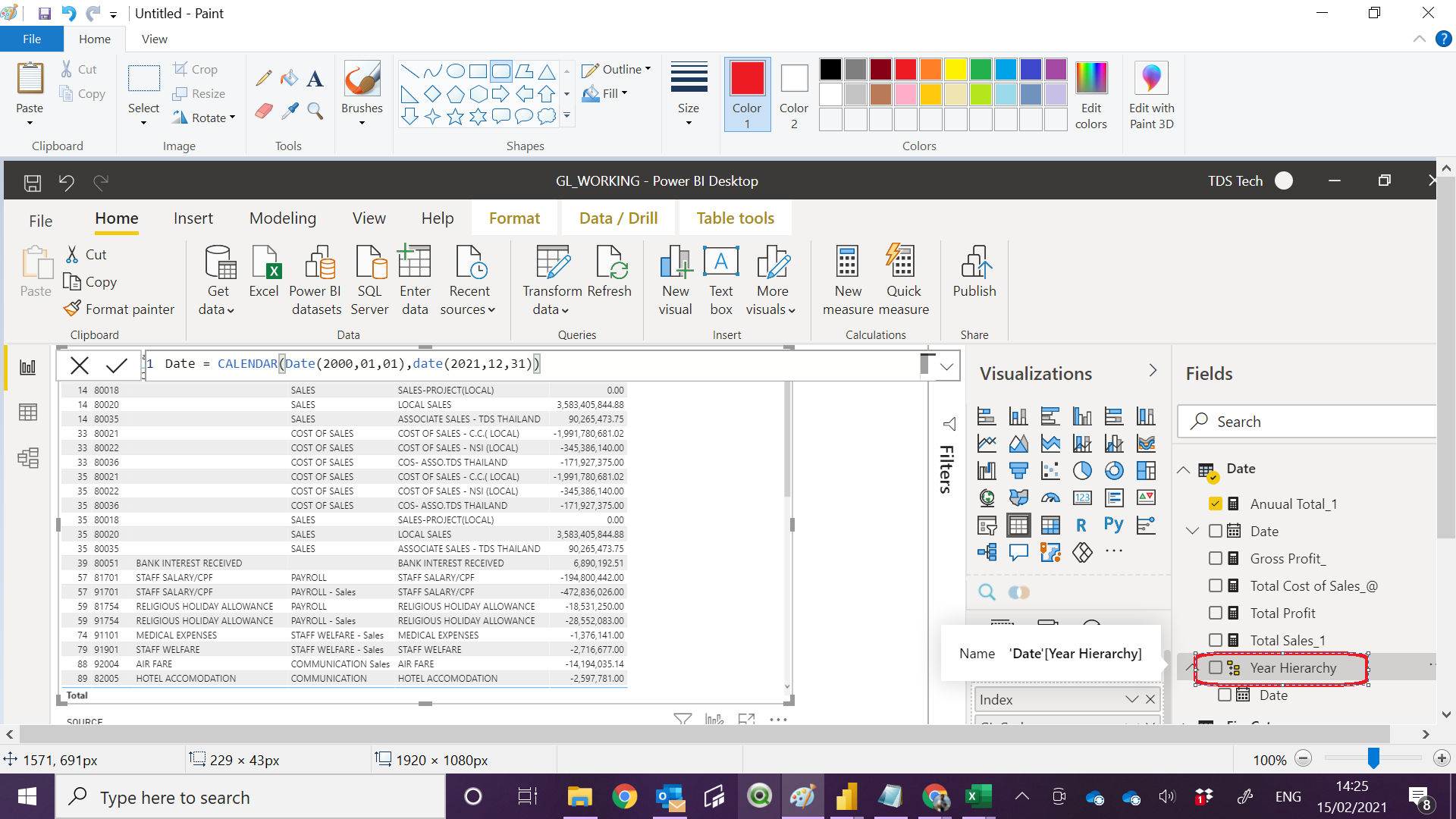Select the Donut chart visualization
This screenshot has height=819, width=1456.
pos(1114,471)
